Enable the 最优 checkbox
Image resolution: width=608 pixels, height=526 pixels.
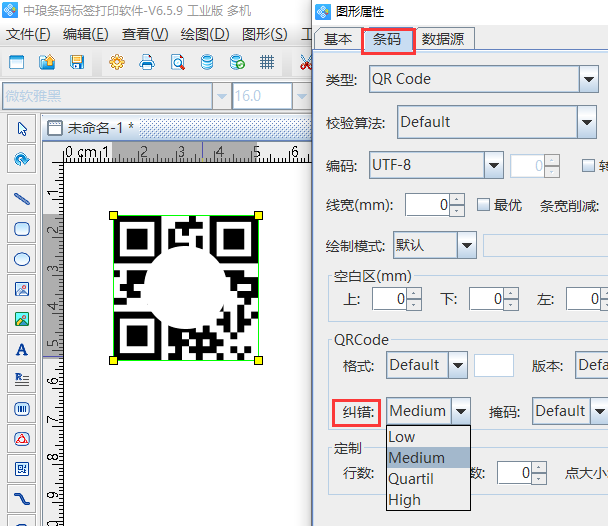(x=483, y=204)
